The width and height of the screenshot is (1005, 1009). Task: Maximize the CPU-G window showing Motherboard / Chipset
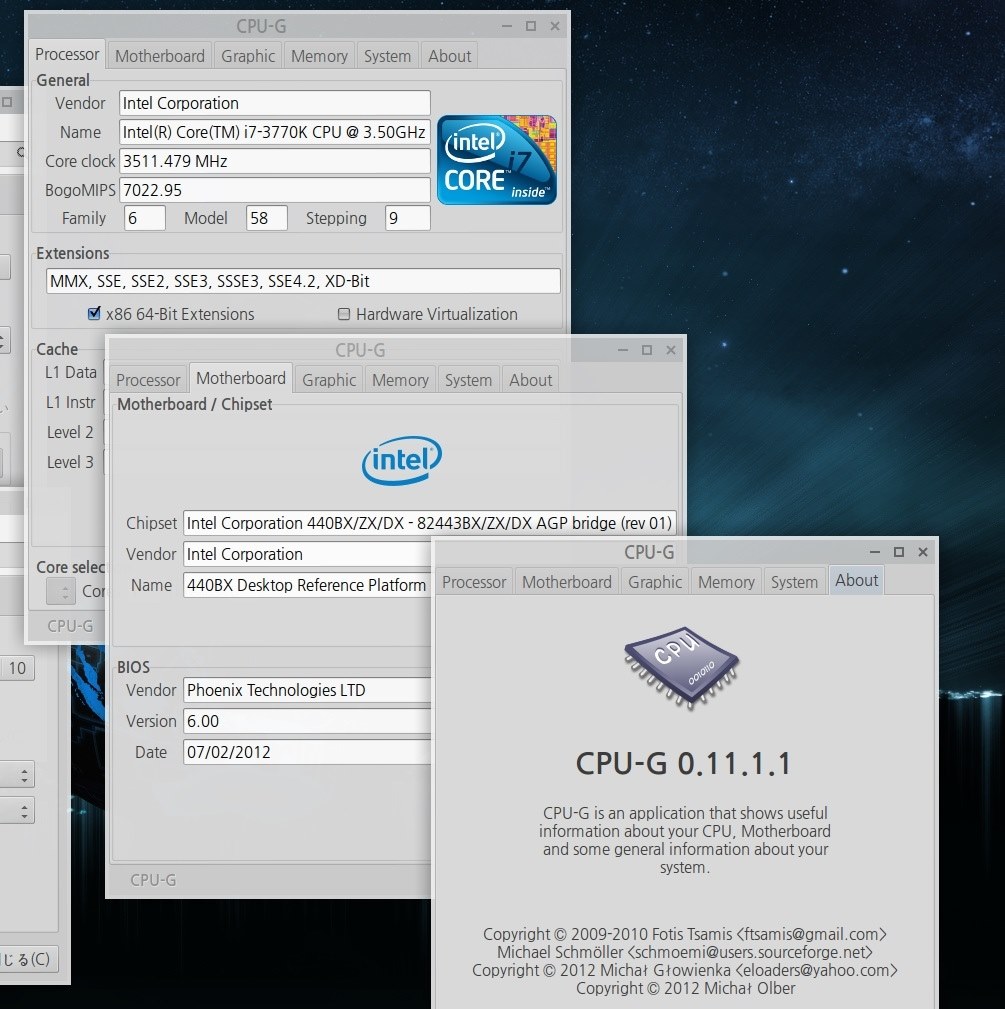click(647, 350)
